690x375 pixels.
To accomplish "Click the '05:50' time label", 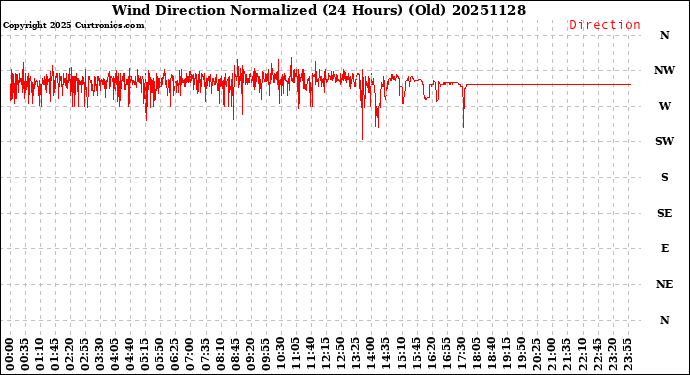I will (x=160, y=355).
